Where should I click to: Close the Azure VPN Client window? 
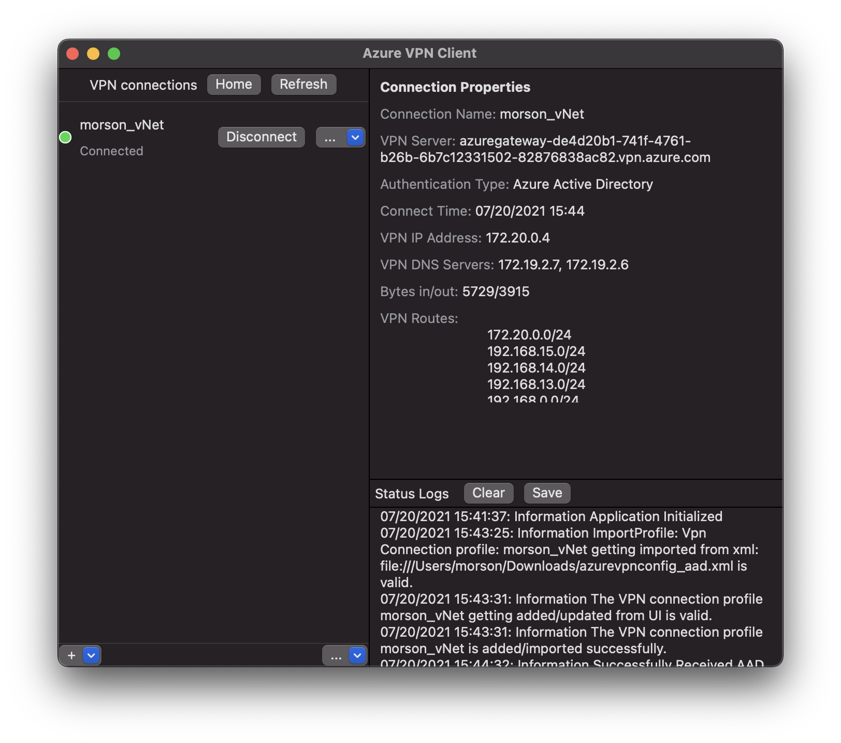72,53
